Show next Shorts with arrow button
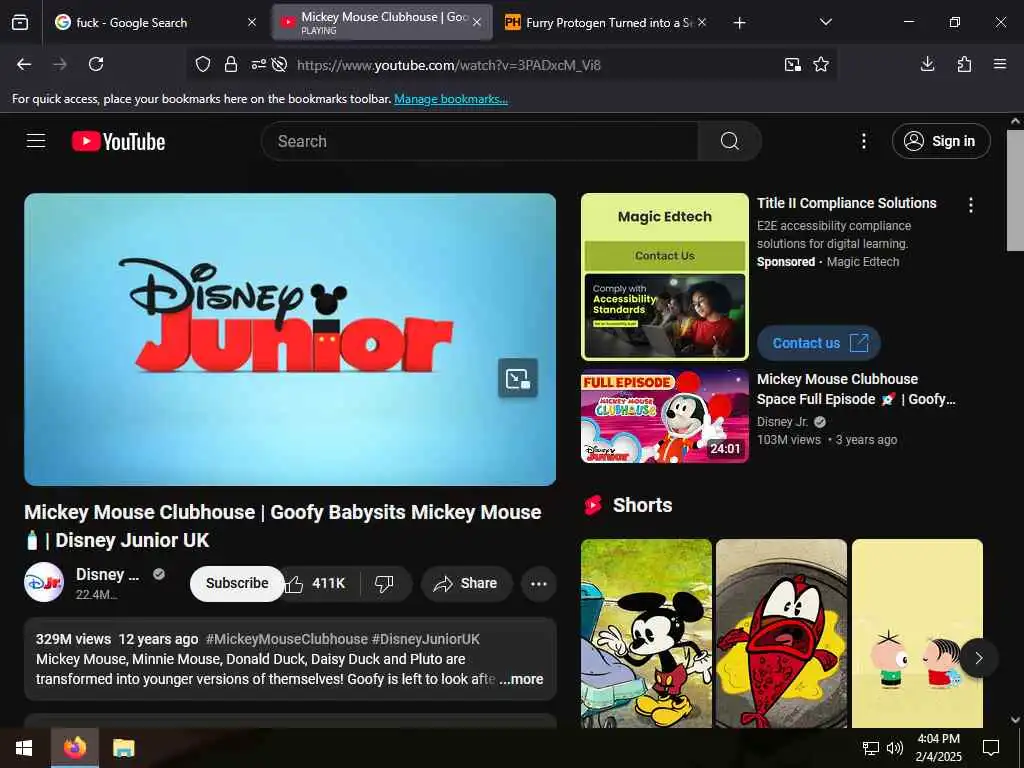This screenshot has height=768, width=1024. pos(978,658)
